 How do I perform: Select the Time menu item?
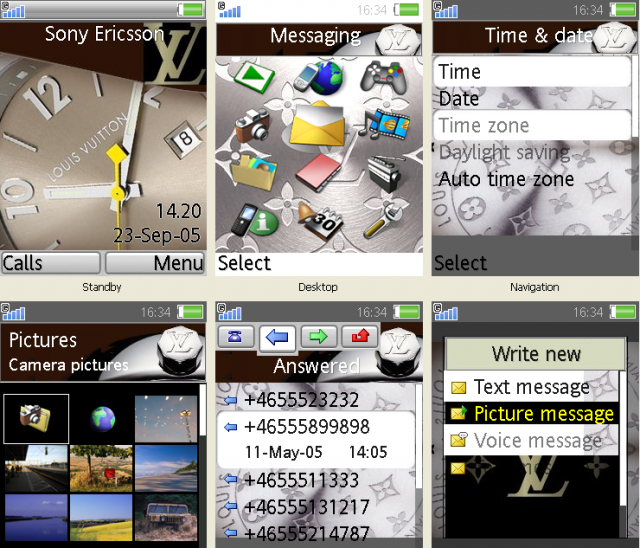point(532,72)
